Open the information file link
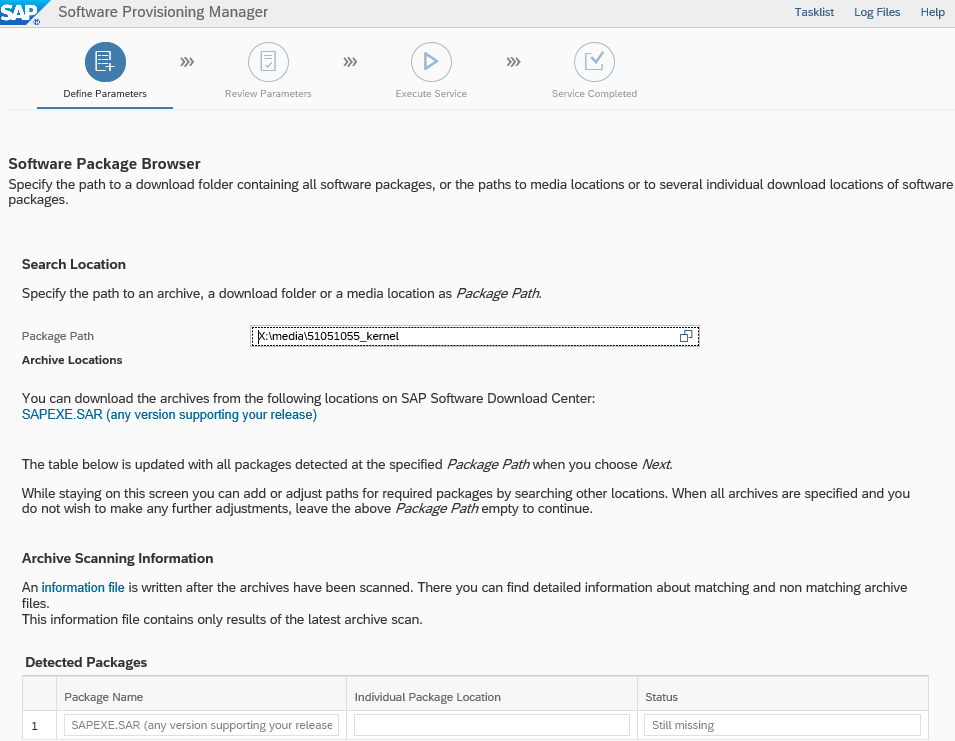Screen dimensions: 955x741 [x=83, y=588]
